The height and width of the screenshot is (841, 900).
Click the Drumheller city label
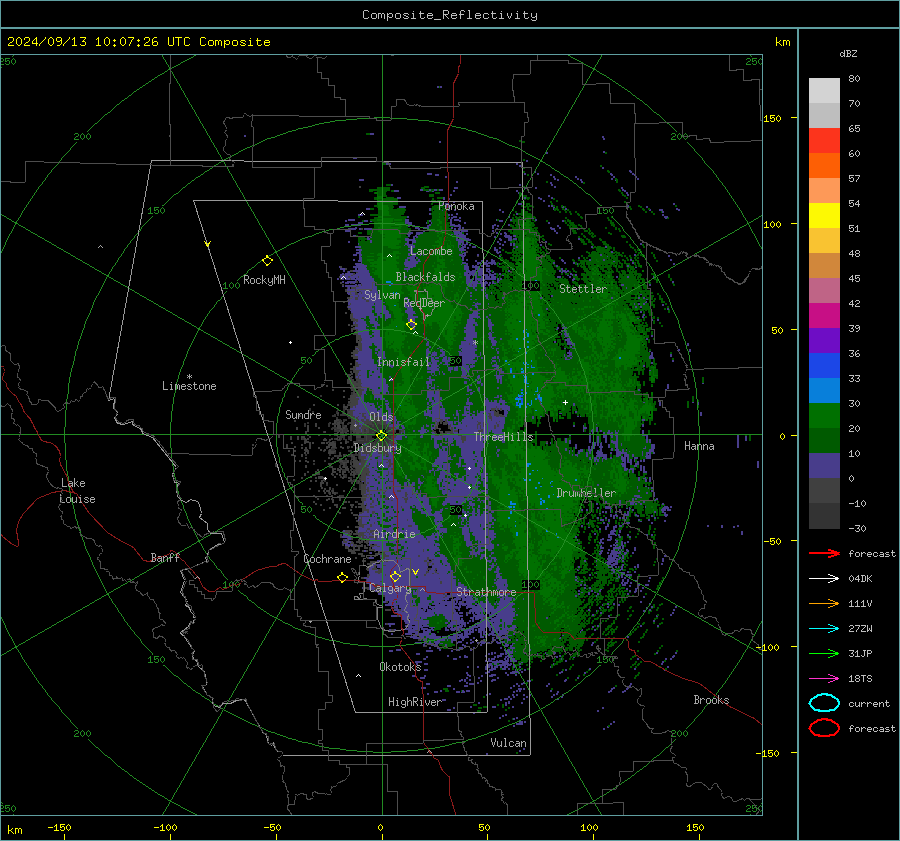tap(586, 493)
